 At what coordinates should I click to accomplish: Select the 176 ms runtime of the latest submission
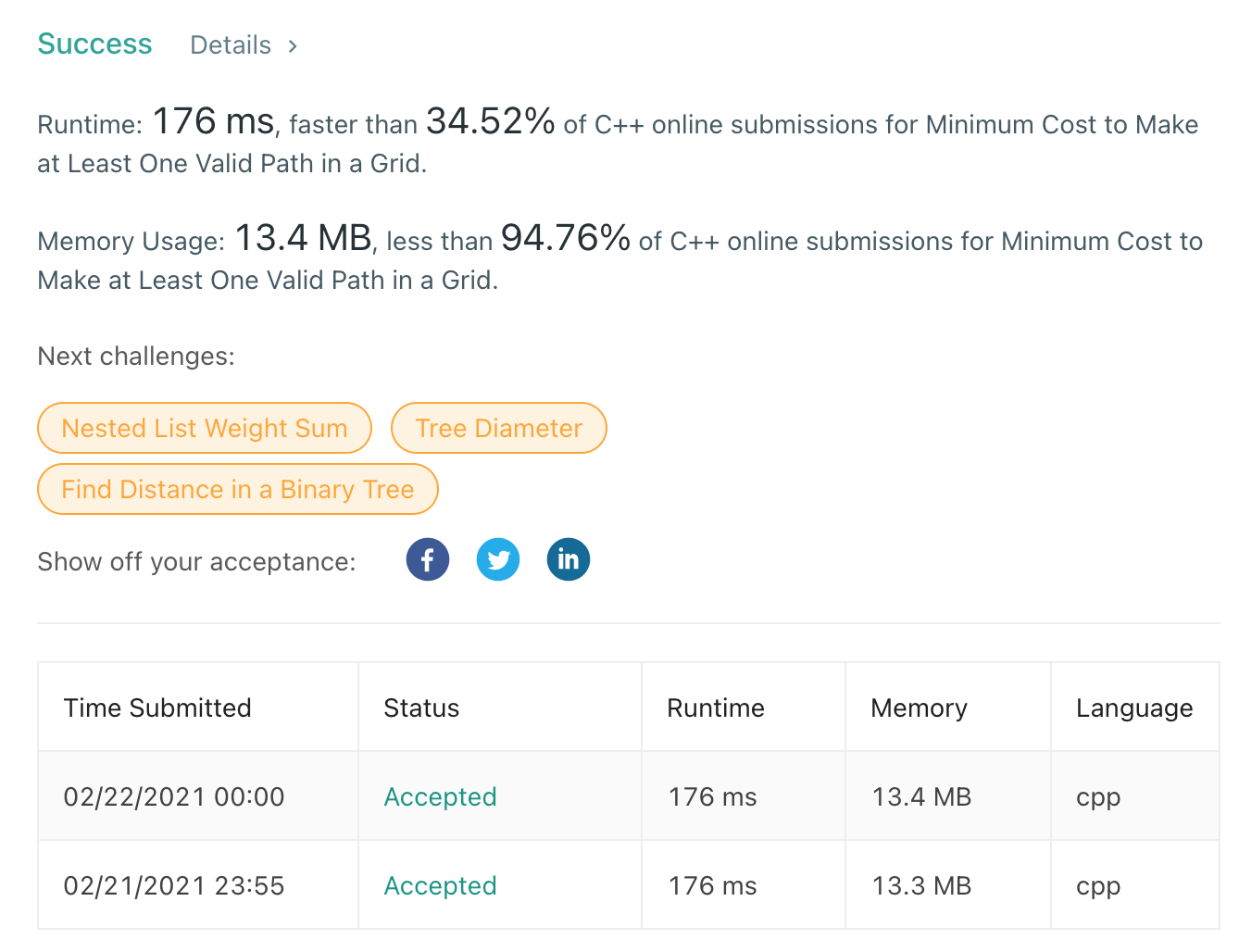tap(711, 796)
